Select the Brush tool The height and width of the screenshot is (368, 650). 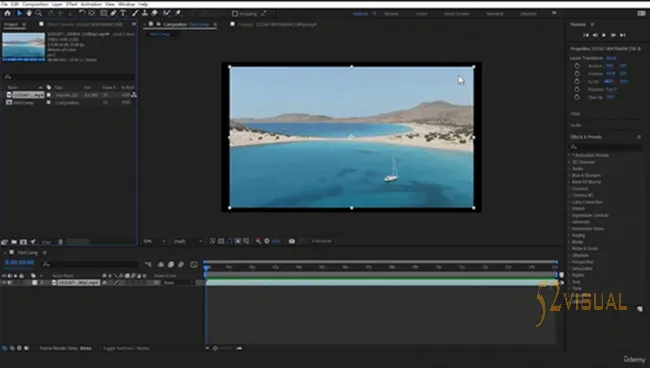(x=135, y=13)
